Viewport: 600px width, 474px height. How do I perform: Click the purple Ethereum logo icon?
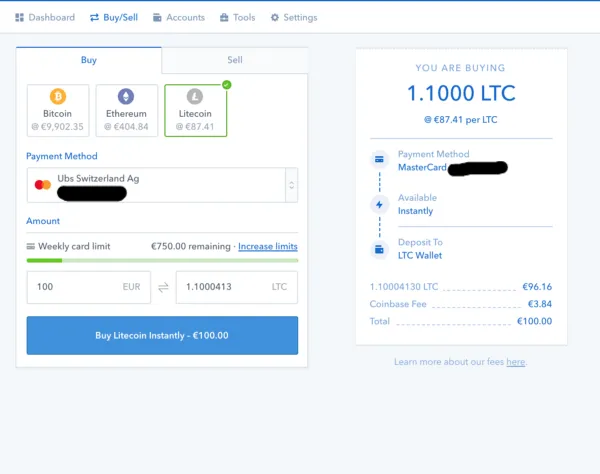126,96
